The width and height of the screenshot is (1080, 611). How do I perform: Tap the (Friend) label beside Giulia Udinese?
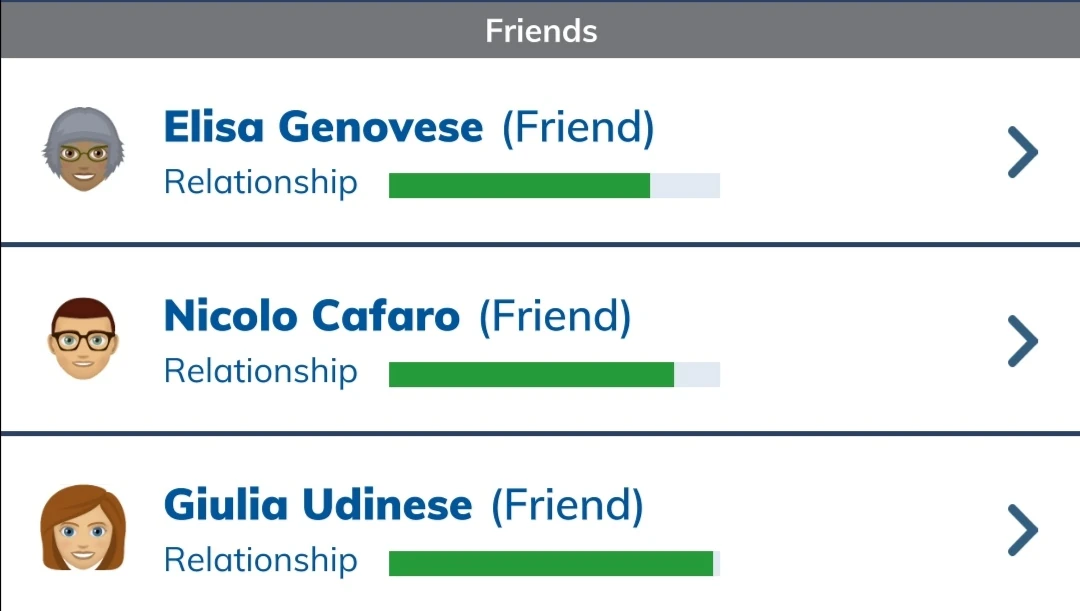pyautogui.click(x=567, y=505)
